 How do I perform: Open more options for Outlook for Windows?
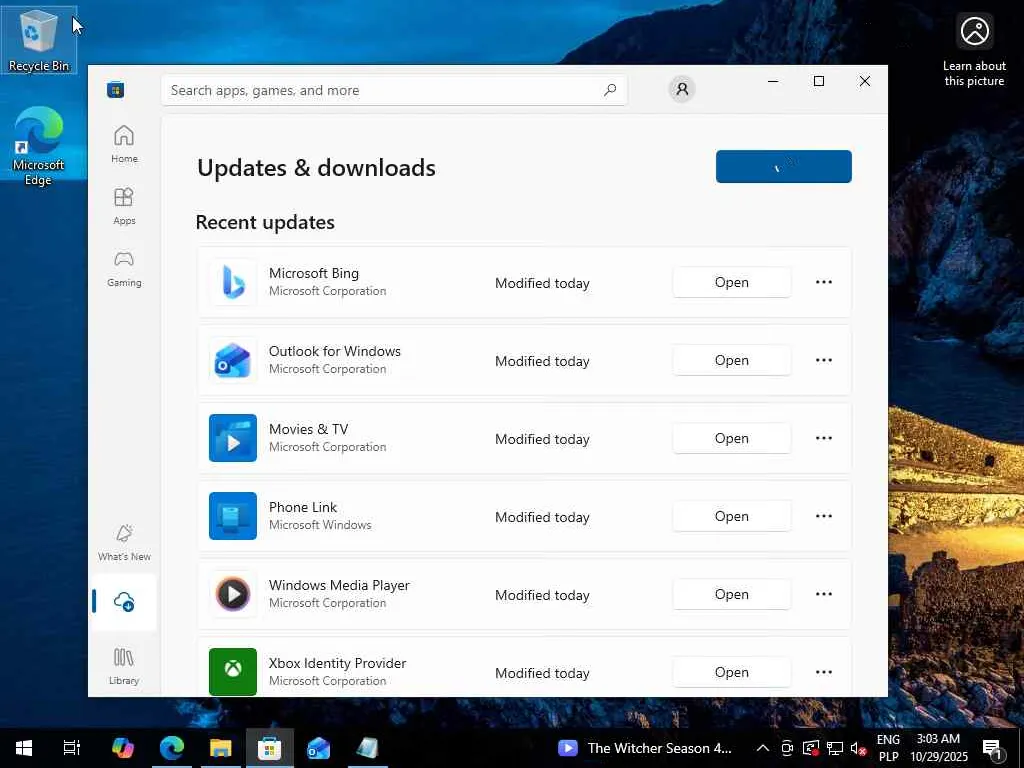[x=824, y=360]
